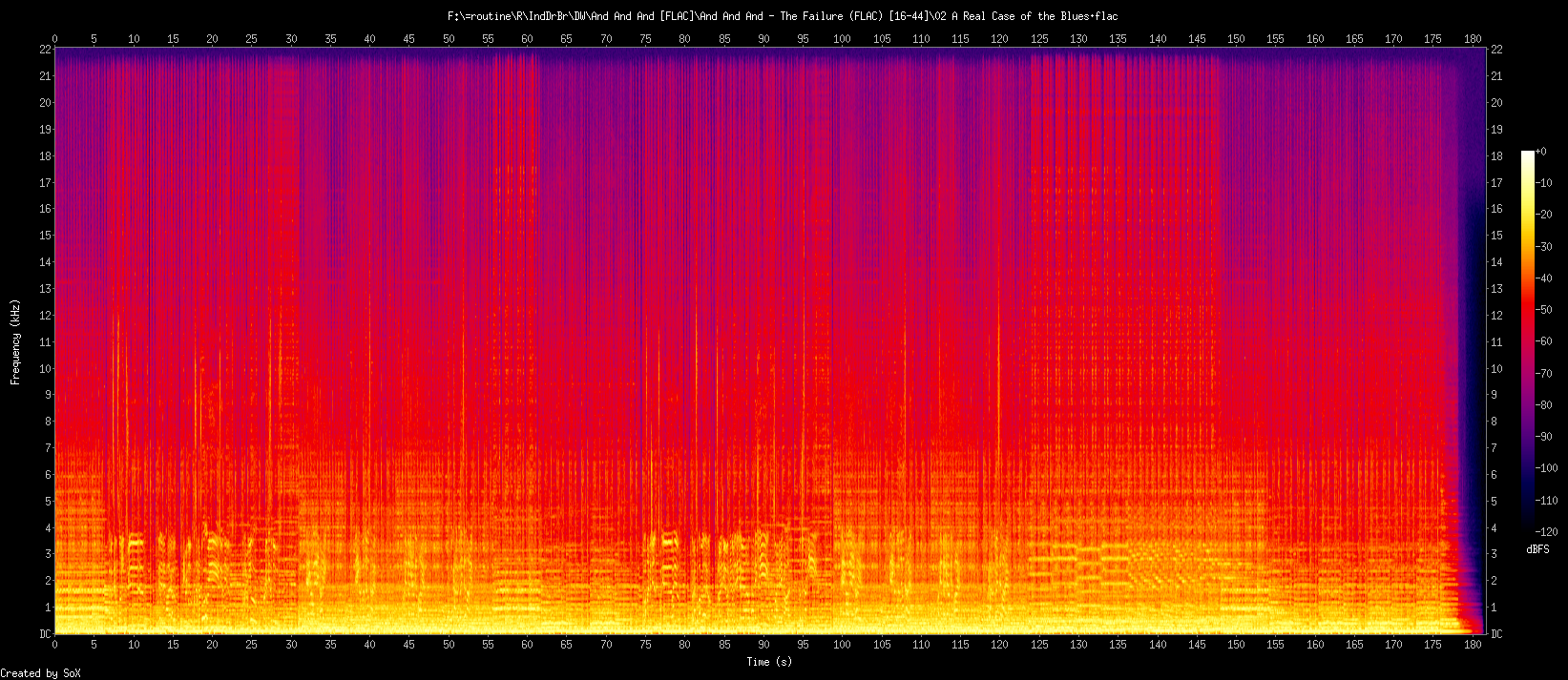The height and width of the screenshot is (680, 1568).
Task: Click "150" on the top time axis
Action: (x=1236, y=39)
